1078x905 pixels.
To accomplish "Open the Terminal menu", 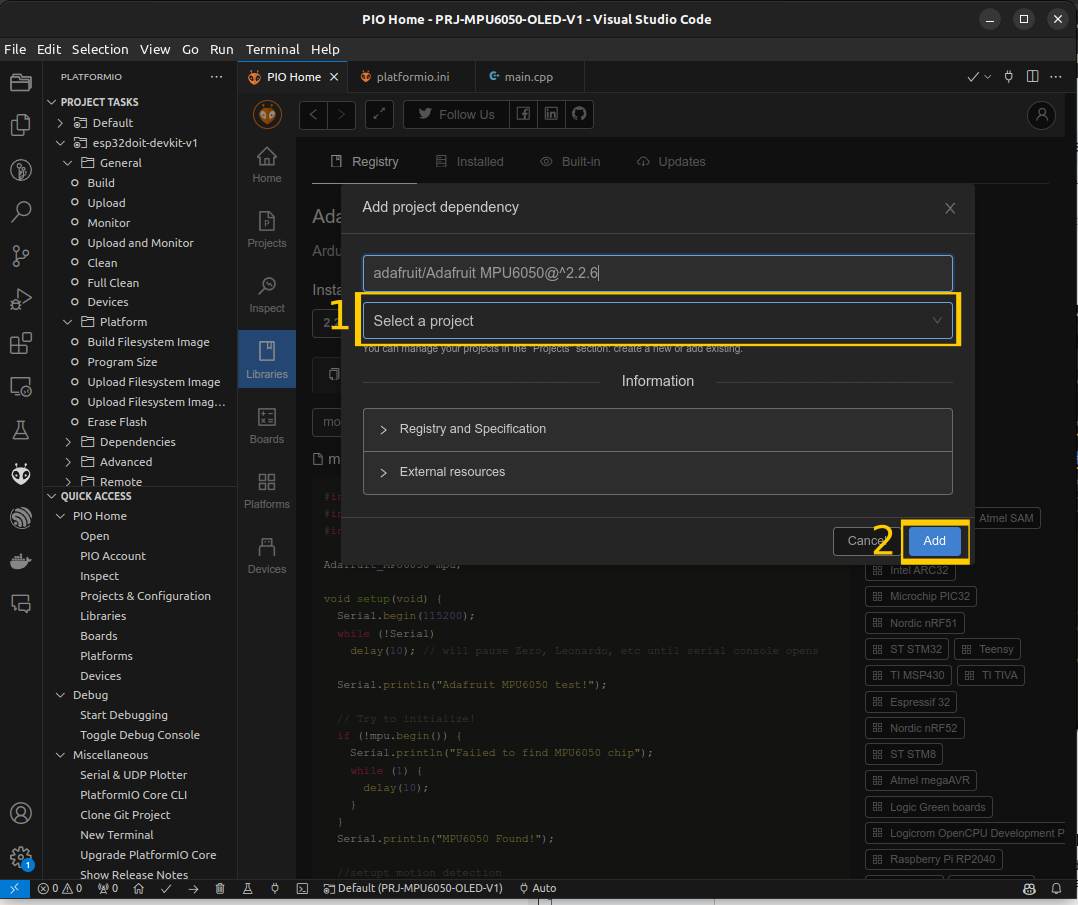I will click(x=272, y=50).
